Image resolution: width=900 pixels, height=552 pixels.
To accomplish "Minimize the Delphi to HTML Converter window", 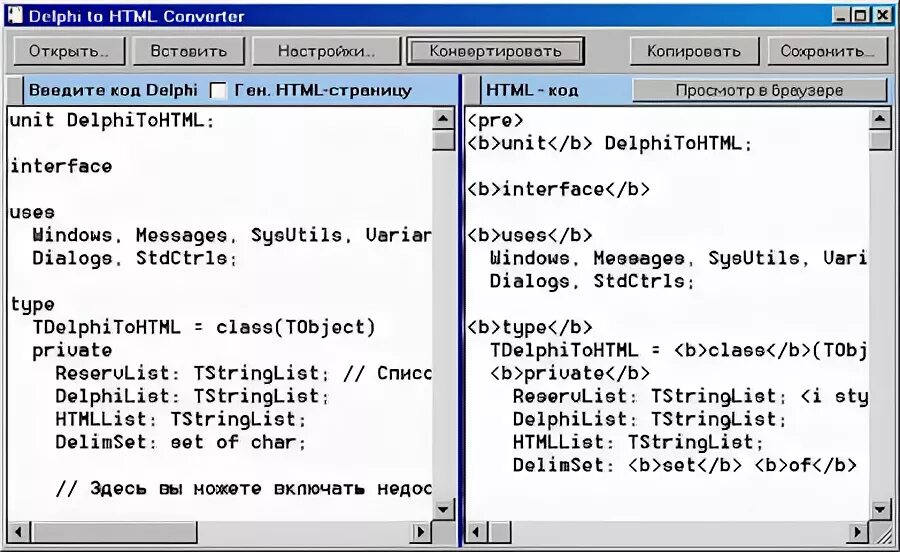I will (841, 15).
